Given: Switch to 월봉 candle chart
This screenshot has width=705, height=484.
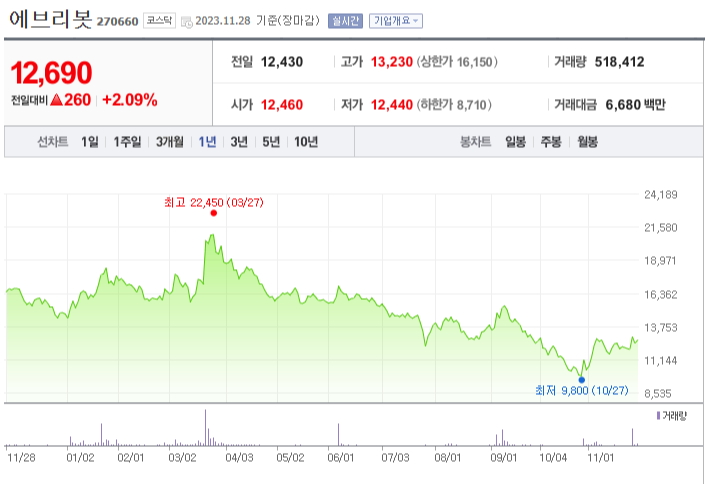Looking at the screenshot, I should [587, 142].
